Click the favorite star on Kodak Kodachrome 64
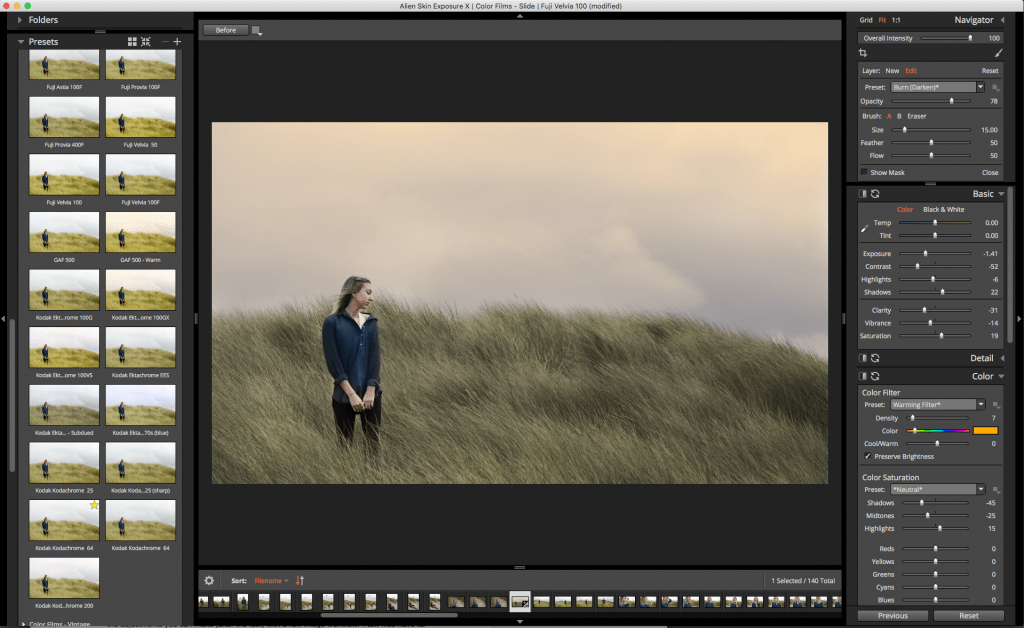The width and height of the screenshot is (1024, 628). [94, 507]
